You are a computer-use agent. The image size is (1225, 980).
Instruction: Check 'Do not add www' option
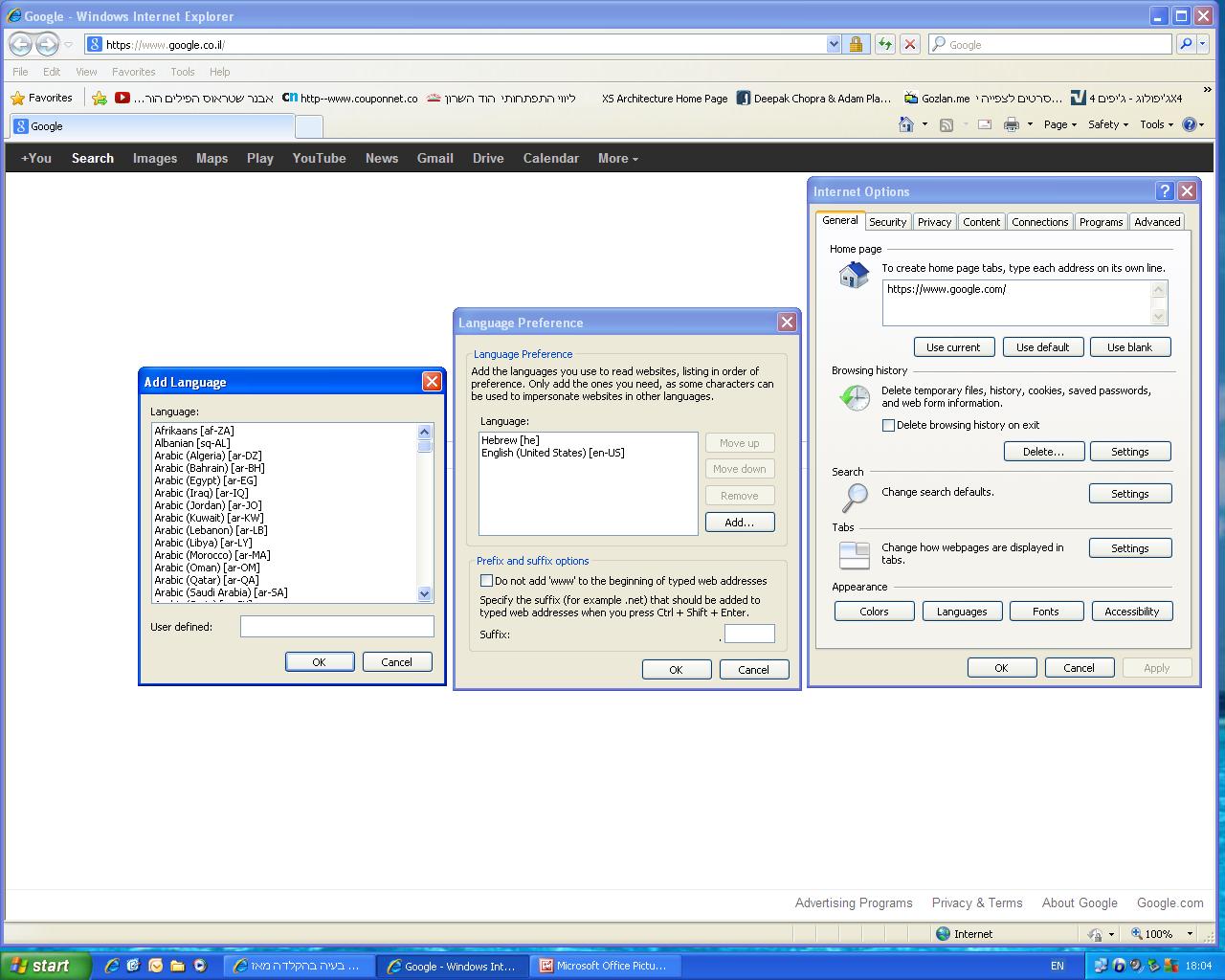click(486, 581)
